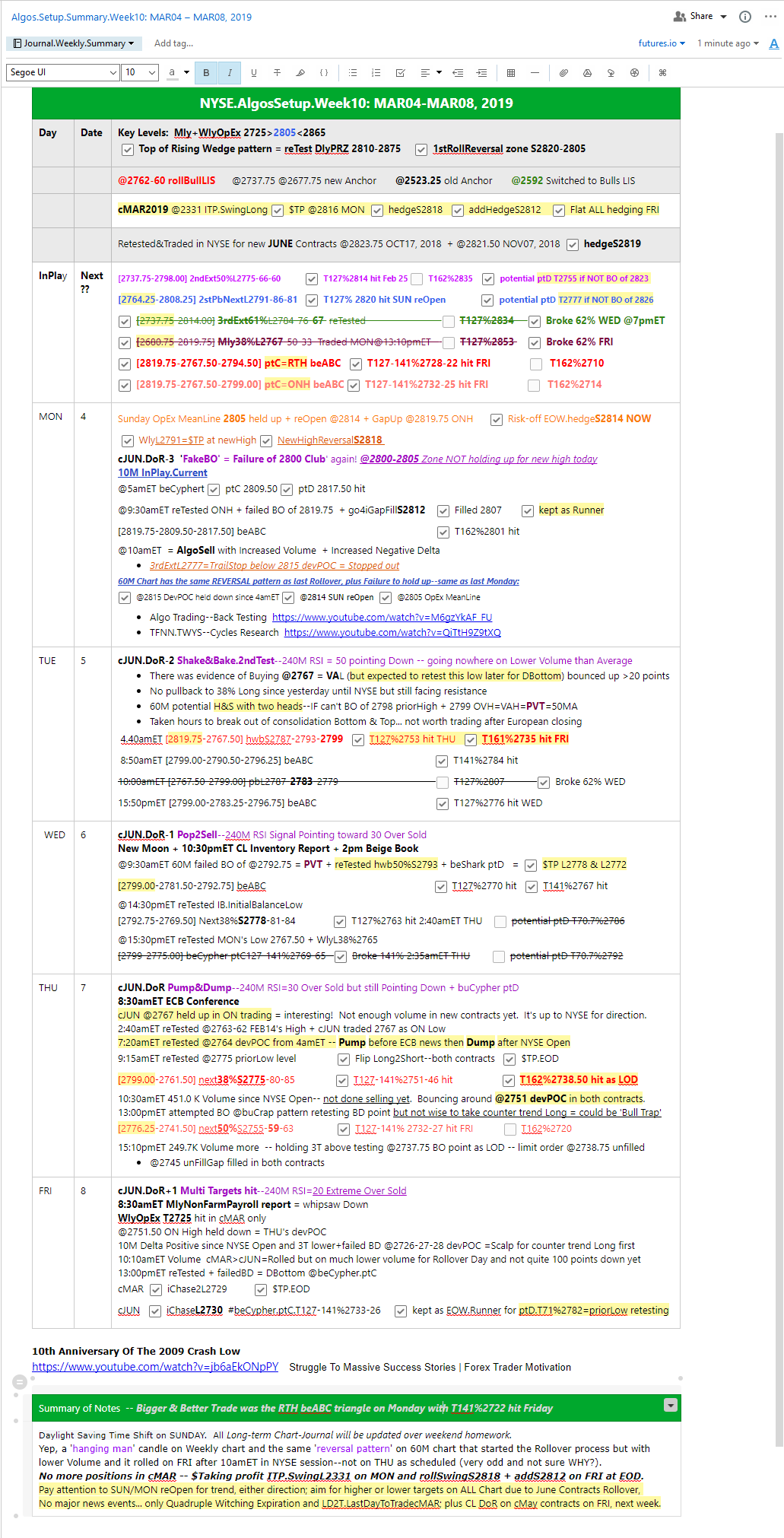This screenshot has width=784, height=1538.
Task: Open the font color dropdown arrow
Action: pyautogui.click(x=186, y=73)
